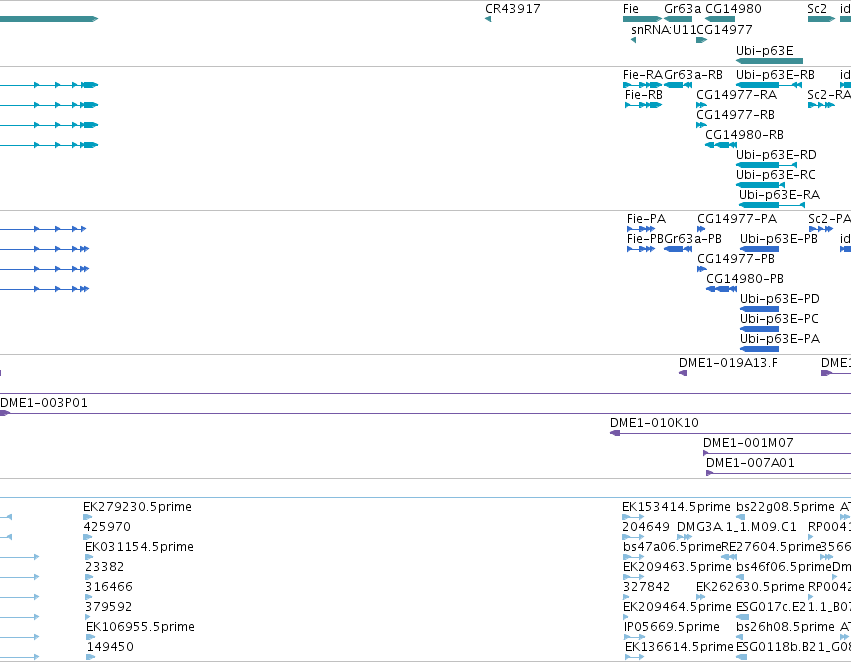Select the snRNA:U11 label
This screenshot has height=662, width=851.
point(663,30)
